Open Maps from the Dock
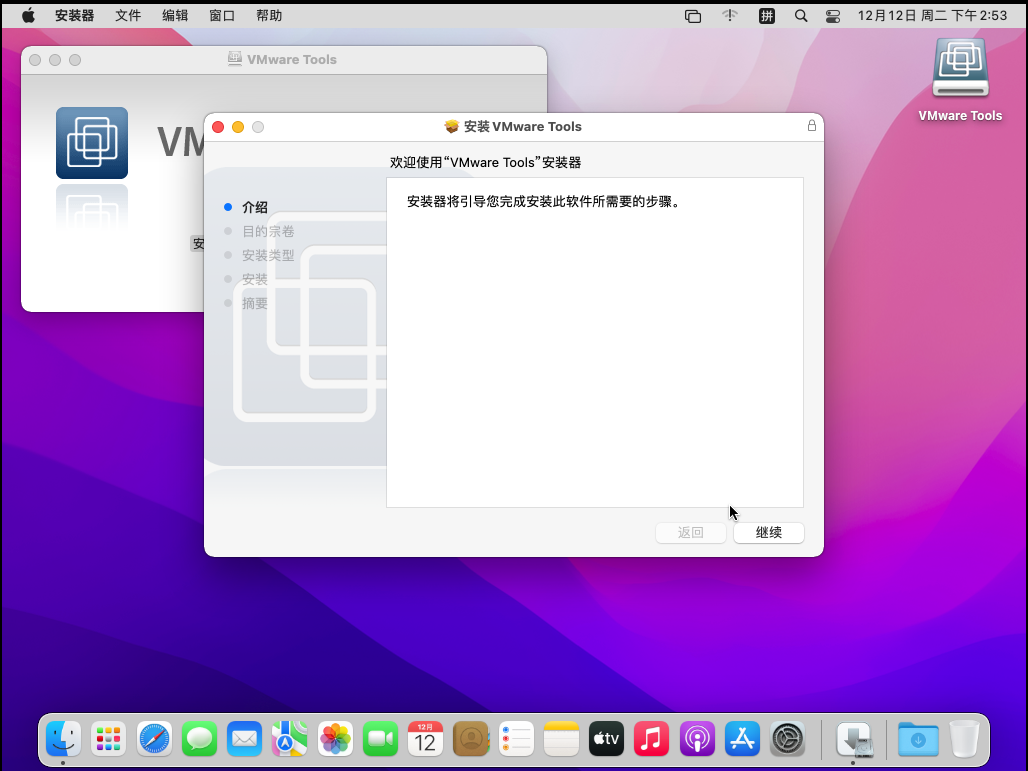1028x771 pixels. [290, 738]
